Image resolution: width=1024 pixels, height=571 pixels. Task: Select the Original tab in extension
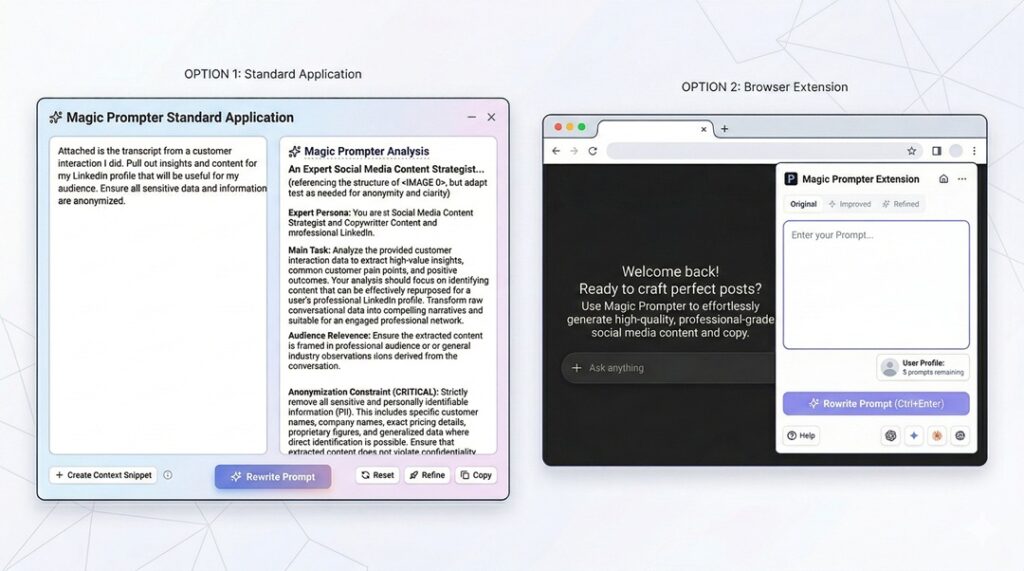[803, 204]
